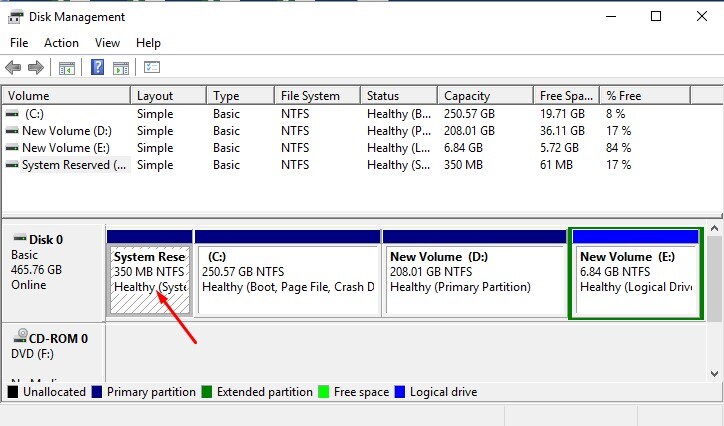Click the Healthy (L... status cell
The width and height of the screenshot is (724, 426).
point(399,148)
